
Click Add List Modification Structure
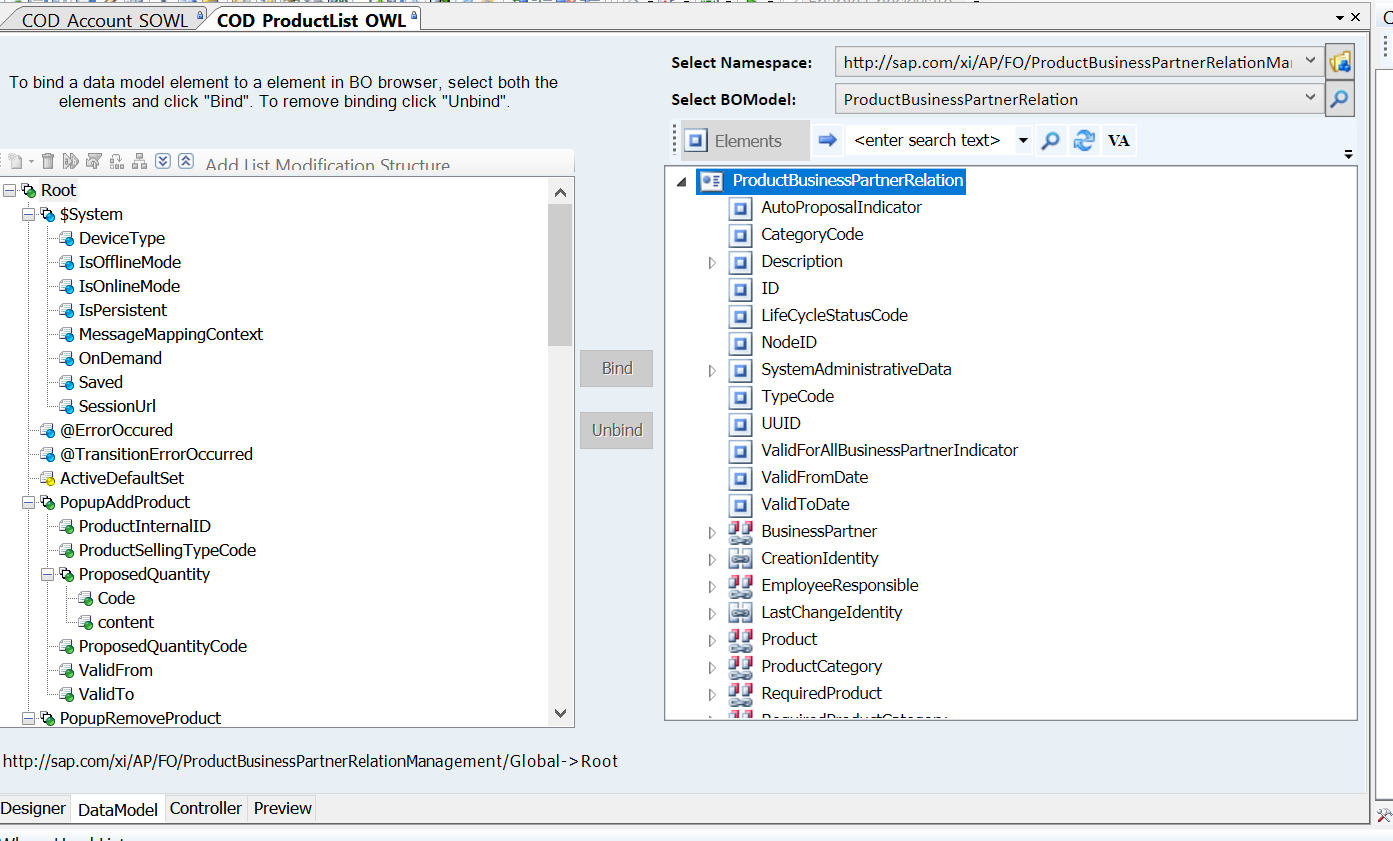[327, 165]
